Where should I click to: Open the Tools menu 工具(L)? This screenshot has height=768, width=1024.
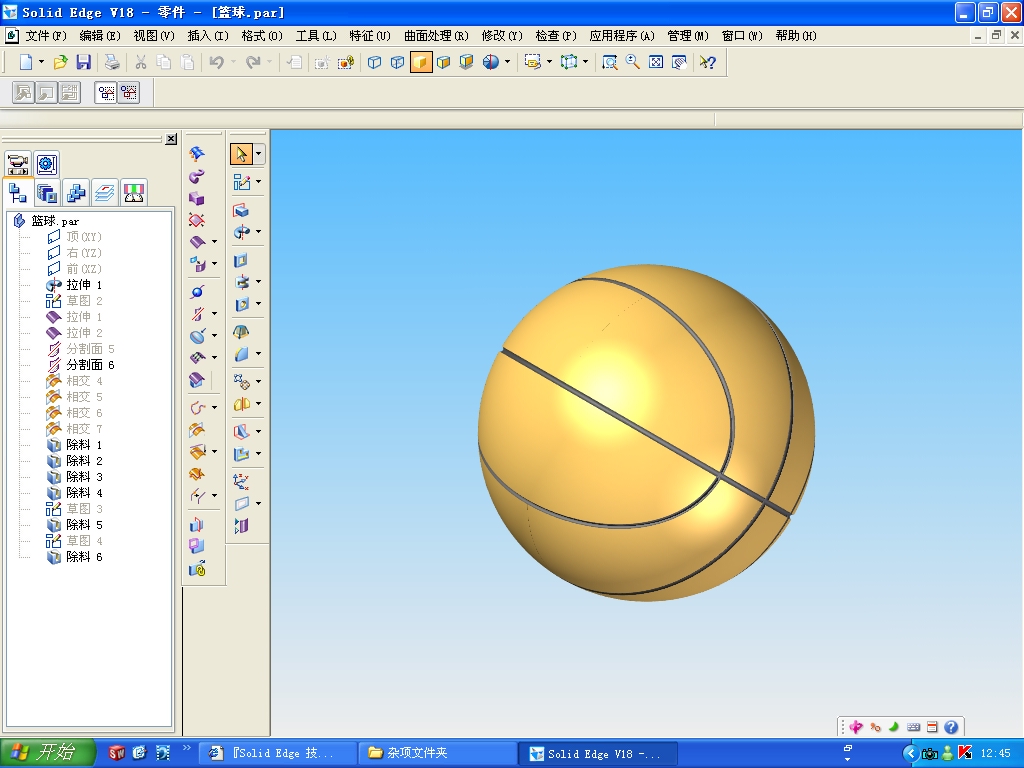(316, 36)
